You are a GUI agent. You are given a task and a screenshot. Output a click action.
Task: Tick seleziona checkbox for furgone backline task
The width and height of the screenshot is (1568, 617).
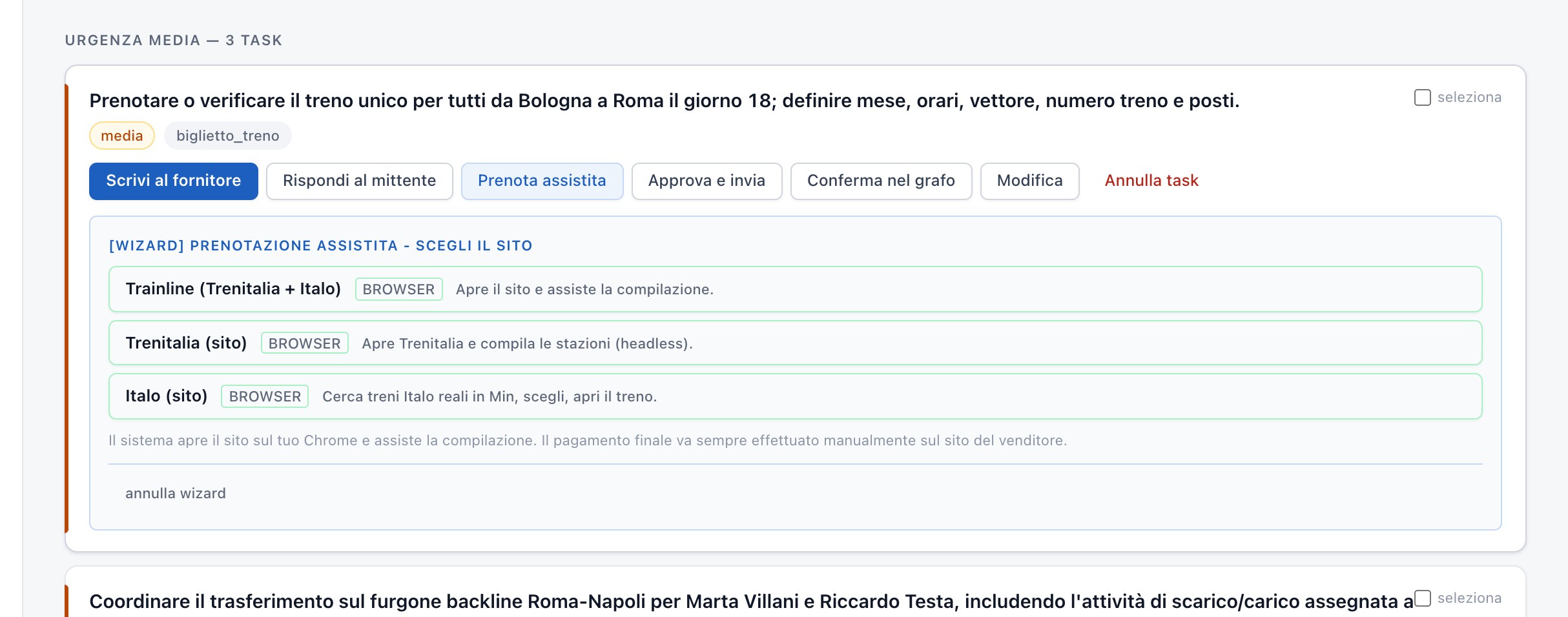[1422, 598]
